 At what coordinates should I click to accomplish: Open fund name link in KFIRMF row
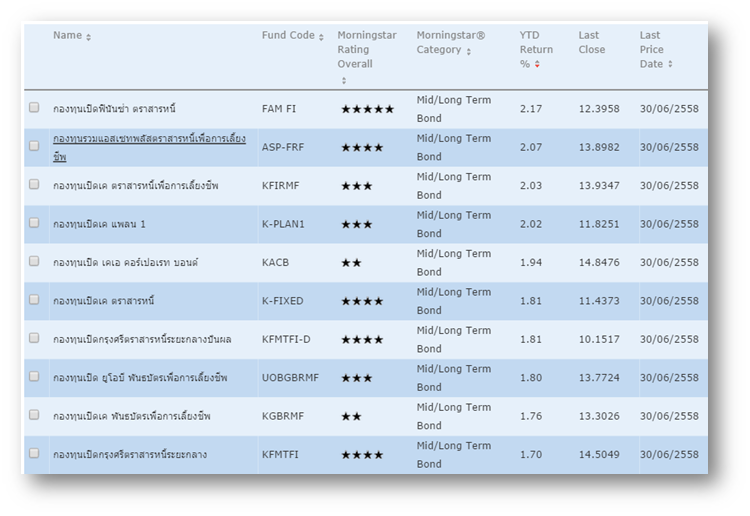135,186
